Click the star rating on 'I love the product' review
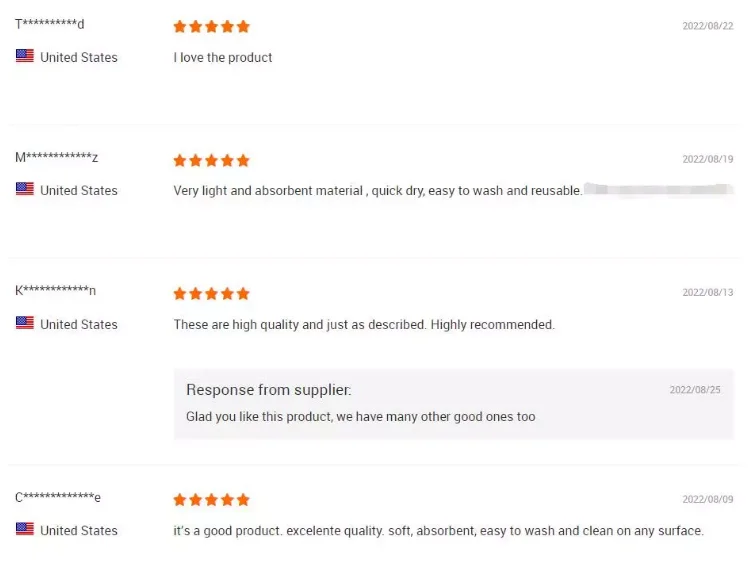Screen dimensions: 756x561 211,26
